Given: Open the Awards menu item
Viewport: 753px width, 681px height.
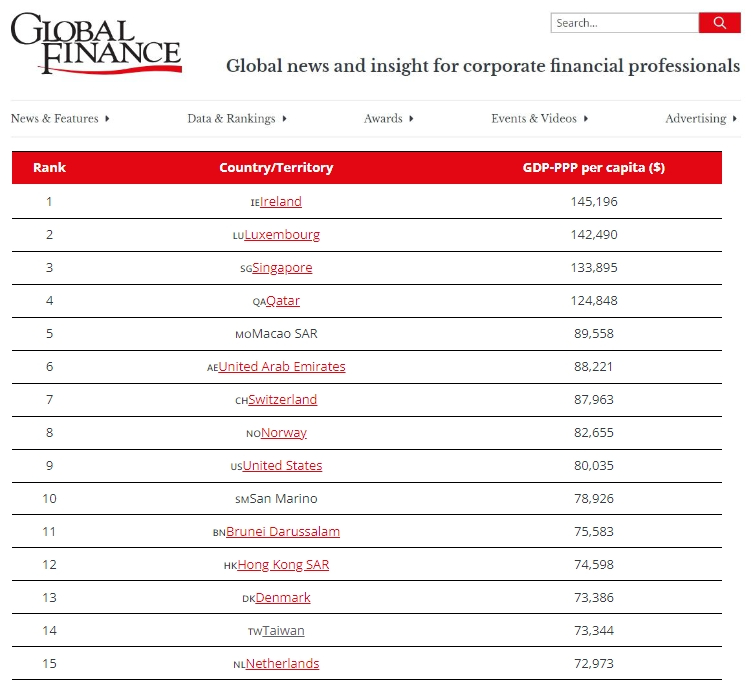Looking at the screenshot, I should [383, 119].
